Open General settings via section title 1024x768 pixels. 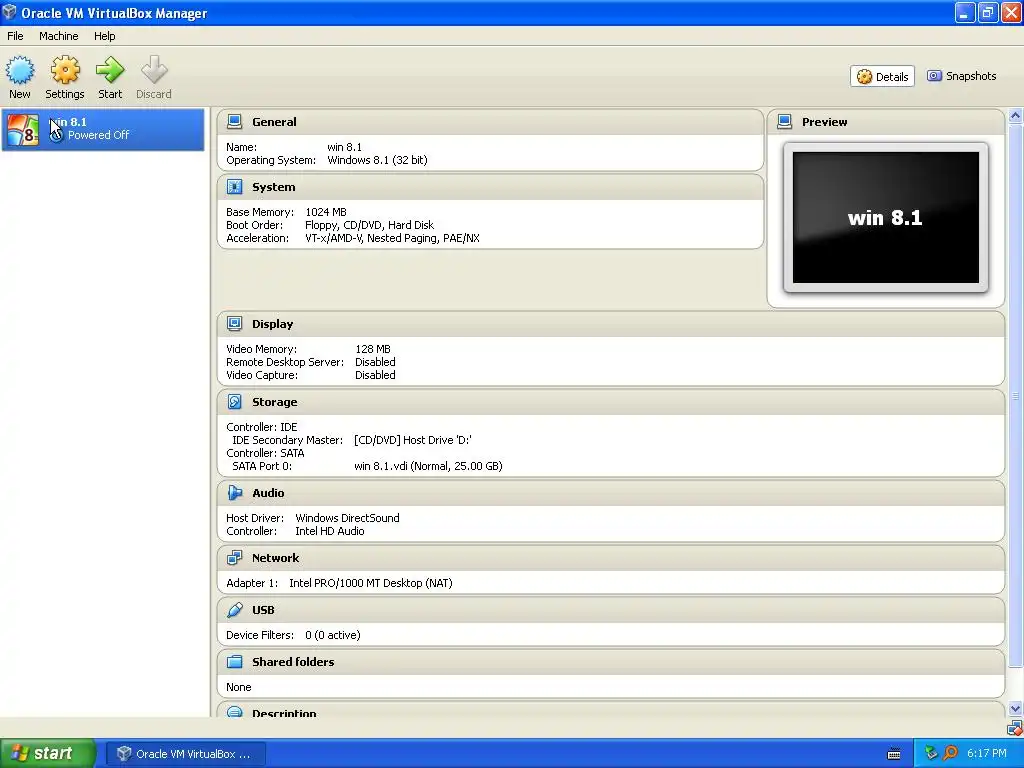[x=274, y=121]
